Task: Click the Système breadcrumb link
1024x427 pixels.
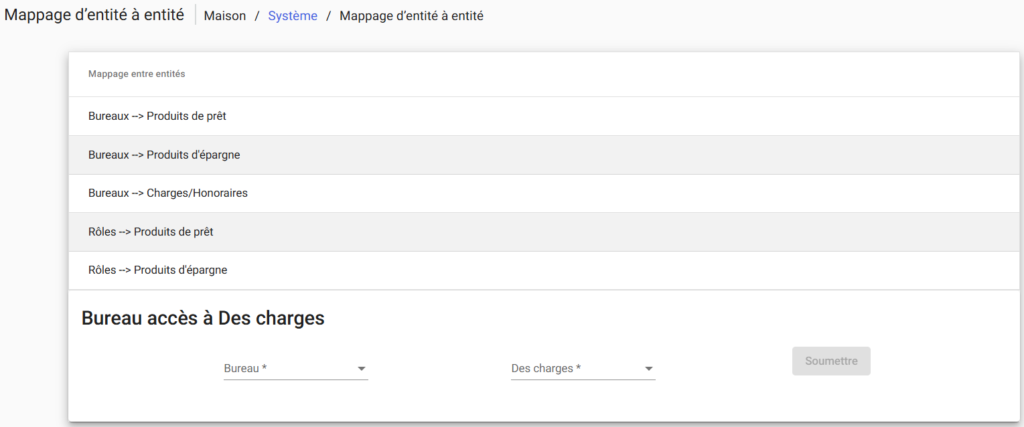Action: 292,16
